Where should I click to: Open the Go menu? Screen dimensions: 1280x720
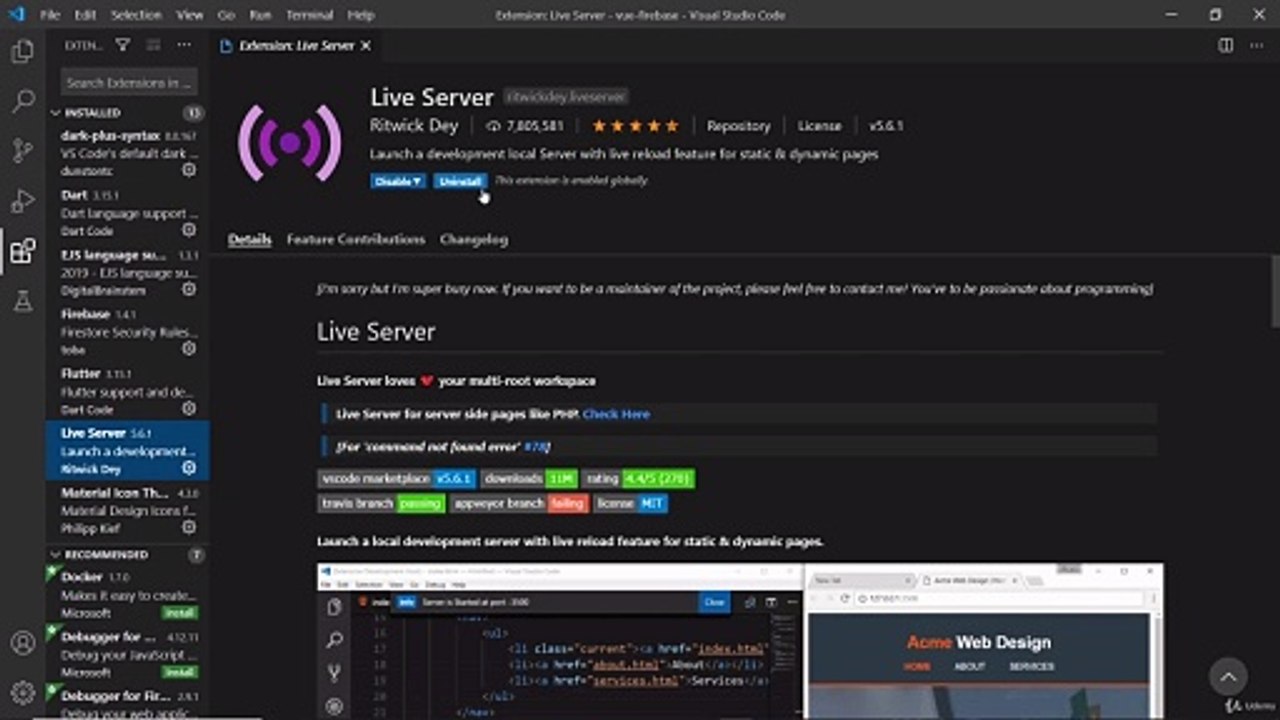click(226, 15)
